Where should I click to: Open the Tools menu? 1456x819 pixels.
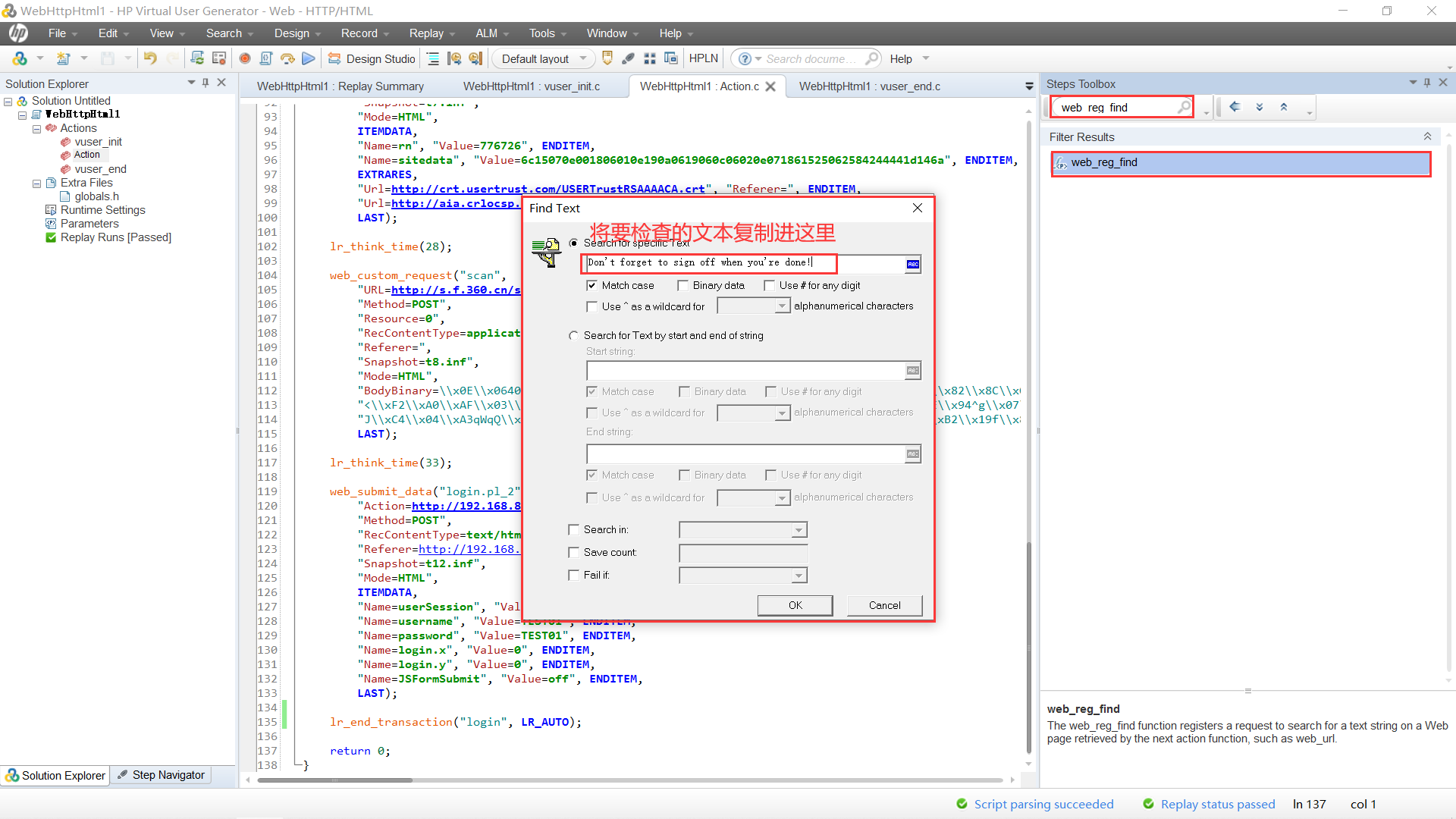(548, 33)
